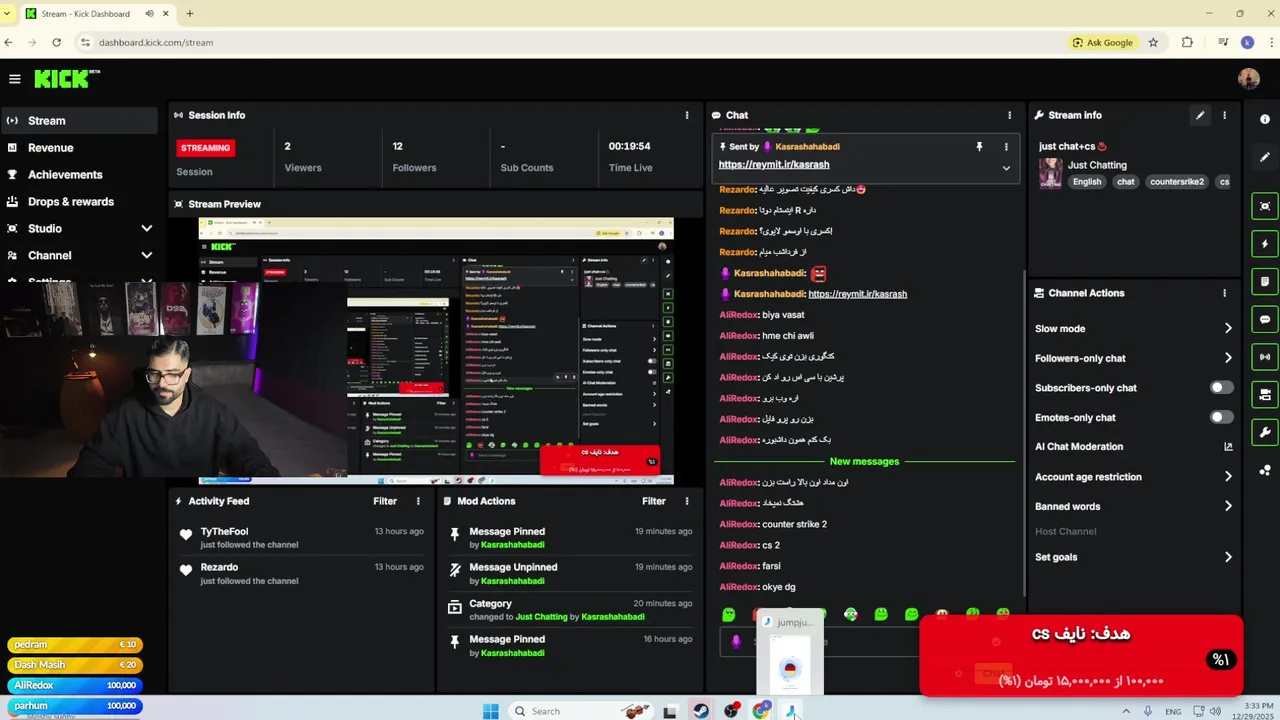Click the New messages divider in chat

pos(864,462)
